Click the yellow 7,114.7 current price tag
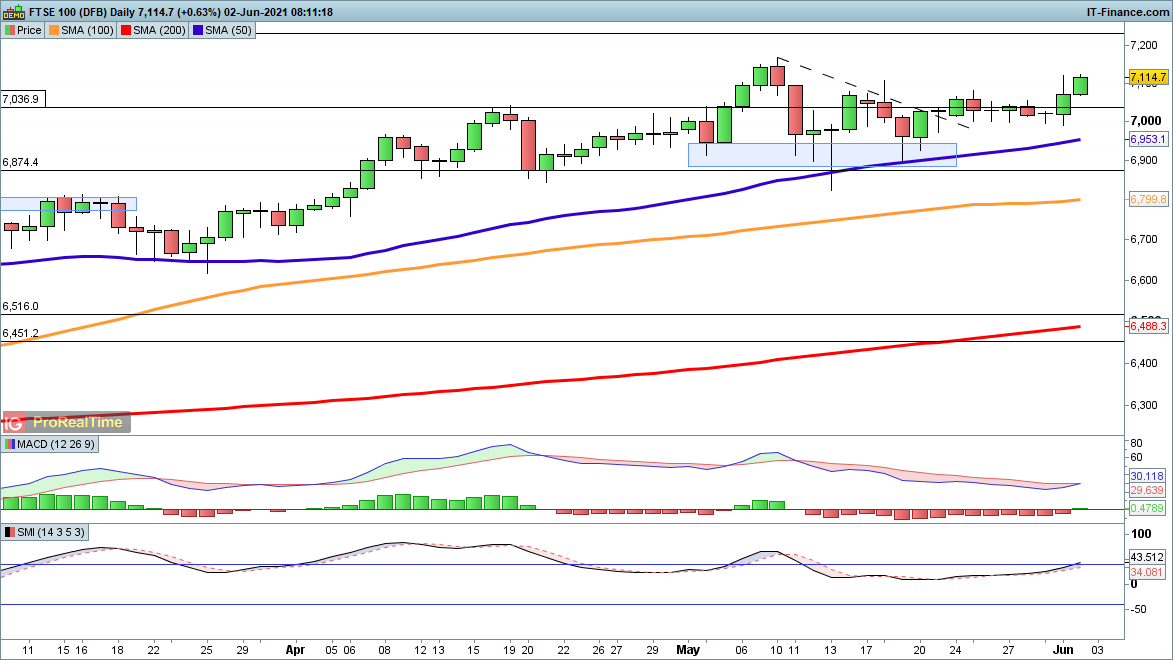This screenshot has height=660, width=1173. (x=1149, y=77)
